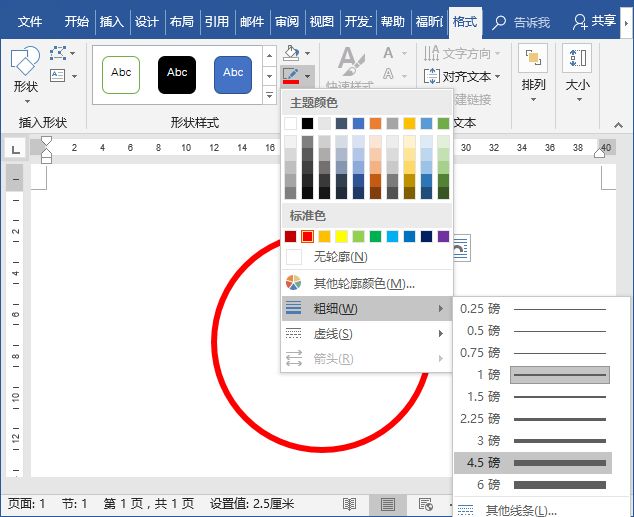Click 页面: 1 in status bar

coord(27,504)
